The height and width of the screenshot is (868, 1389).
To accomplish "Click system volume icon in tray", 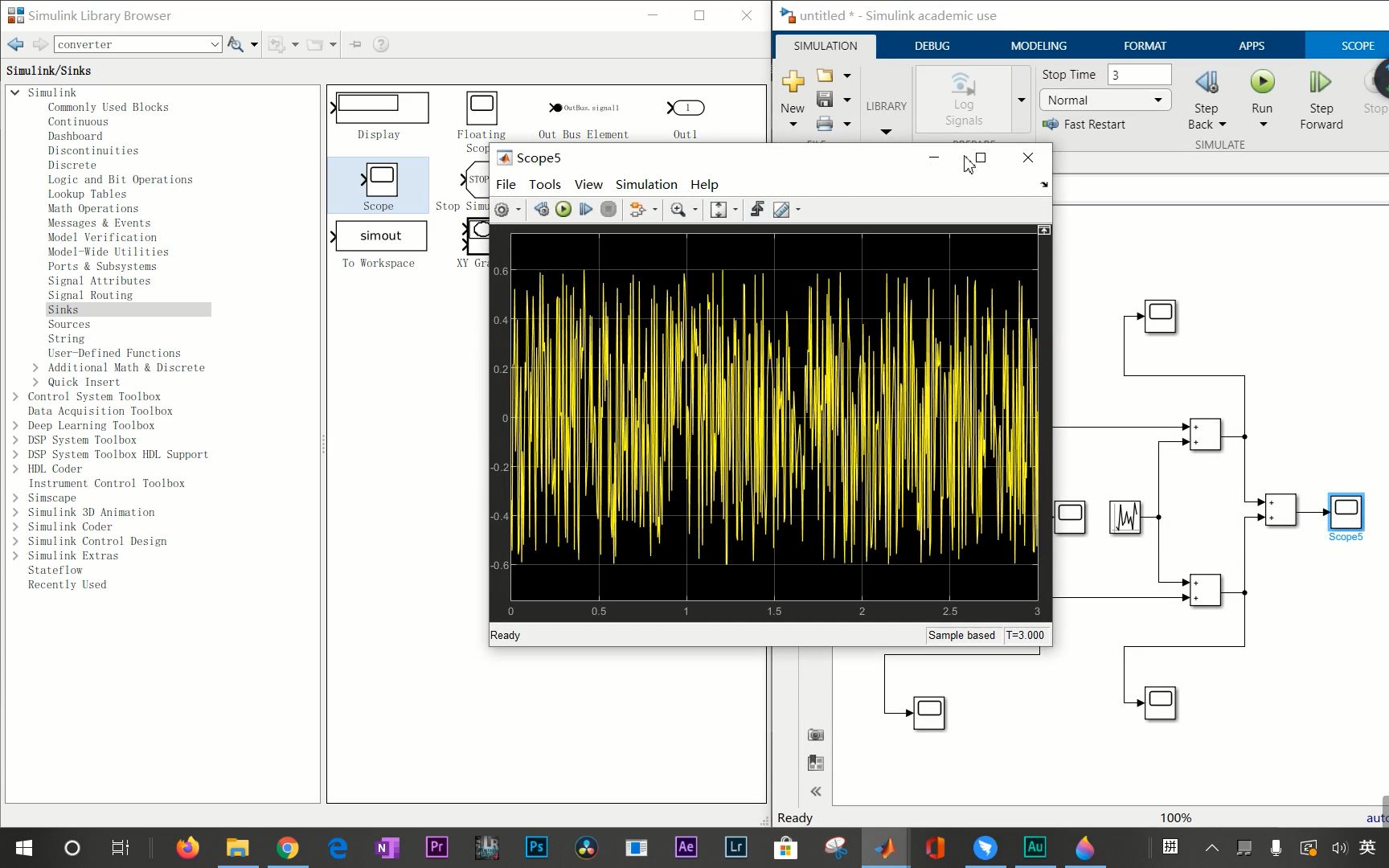I will [x=1338, y=848].
